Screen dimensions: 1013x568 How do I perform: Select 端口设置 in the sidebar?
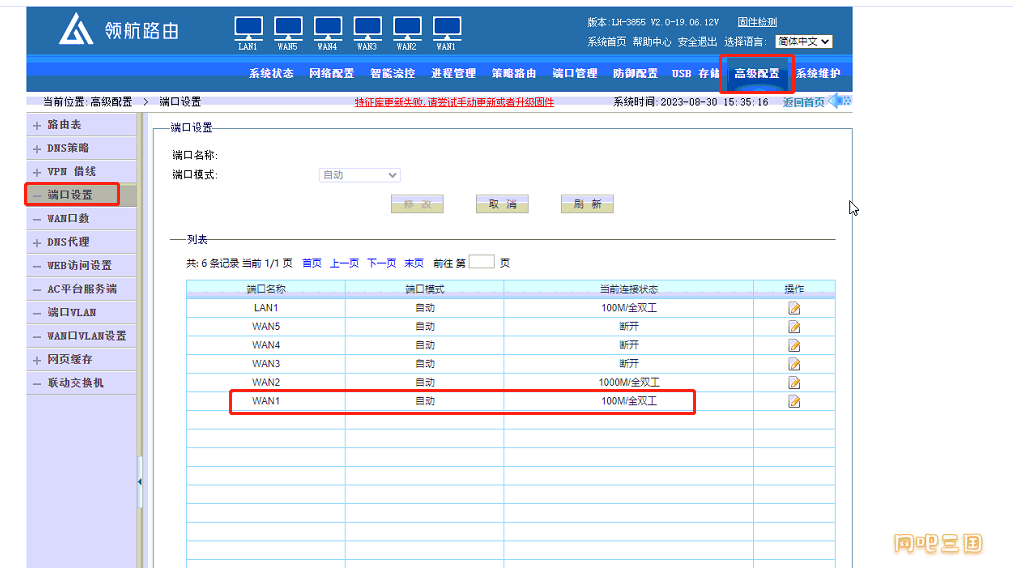pos(70,195)
